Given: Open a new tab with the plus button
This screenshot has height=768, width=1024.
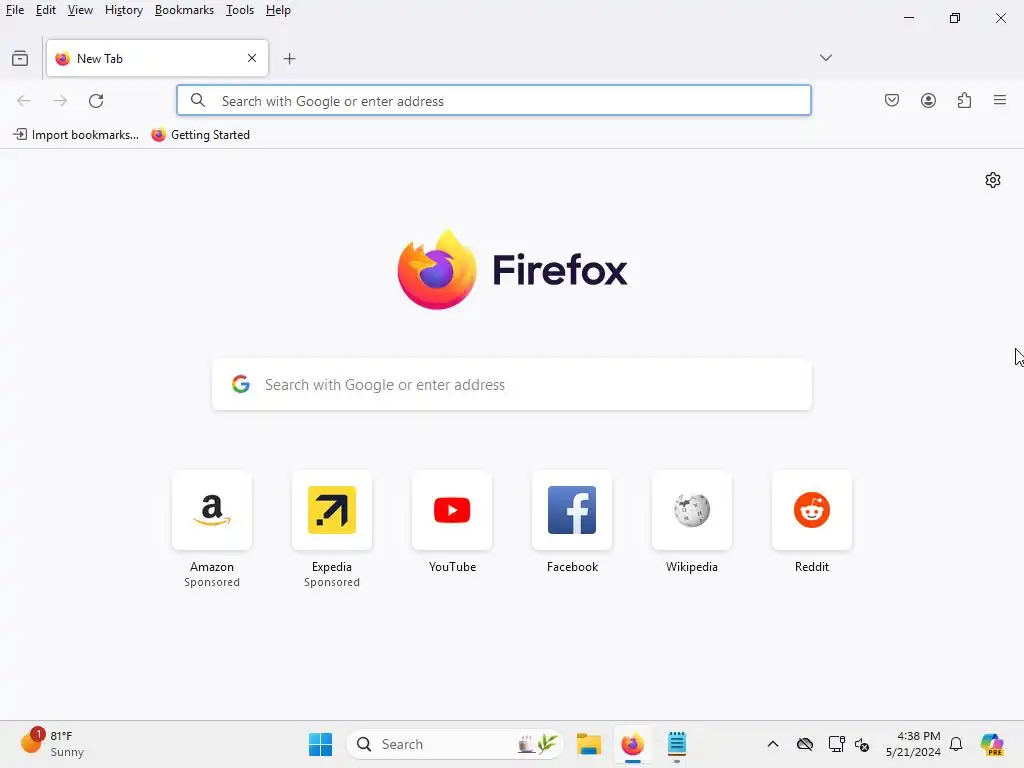Looking at the screenshot, I should 289,59.
